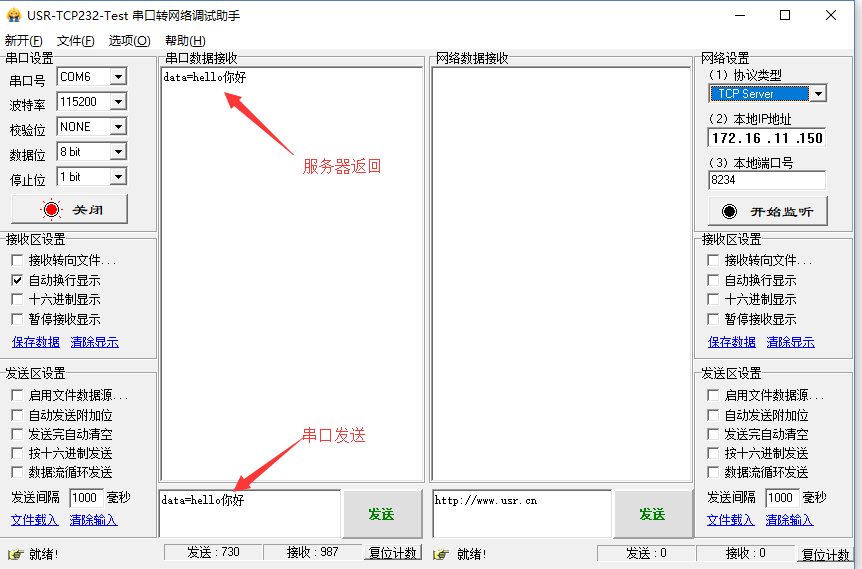Image resolution: width=862 pixels, height=569 pixels.
Task: Click the black start listening indicator icon
Action: [x=729, y=212]
